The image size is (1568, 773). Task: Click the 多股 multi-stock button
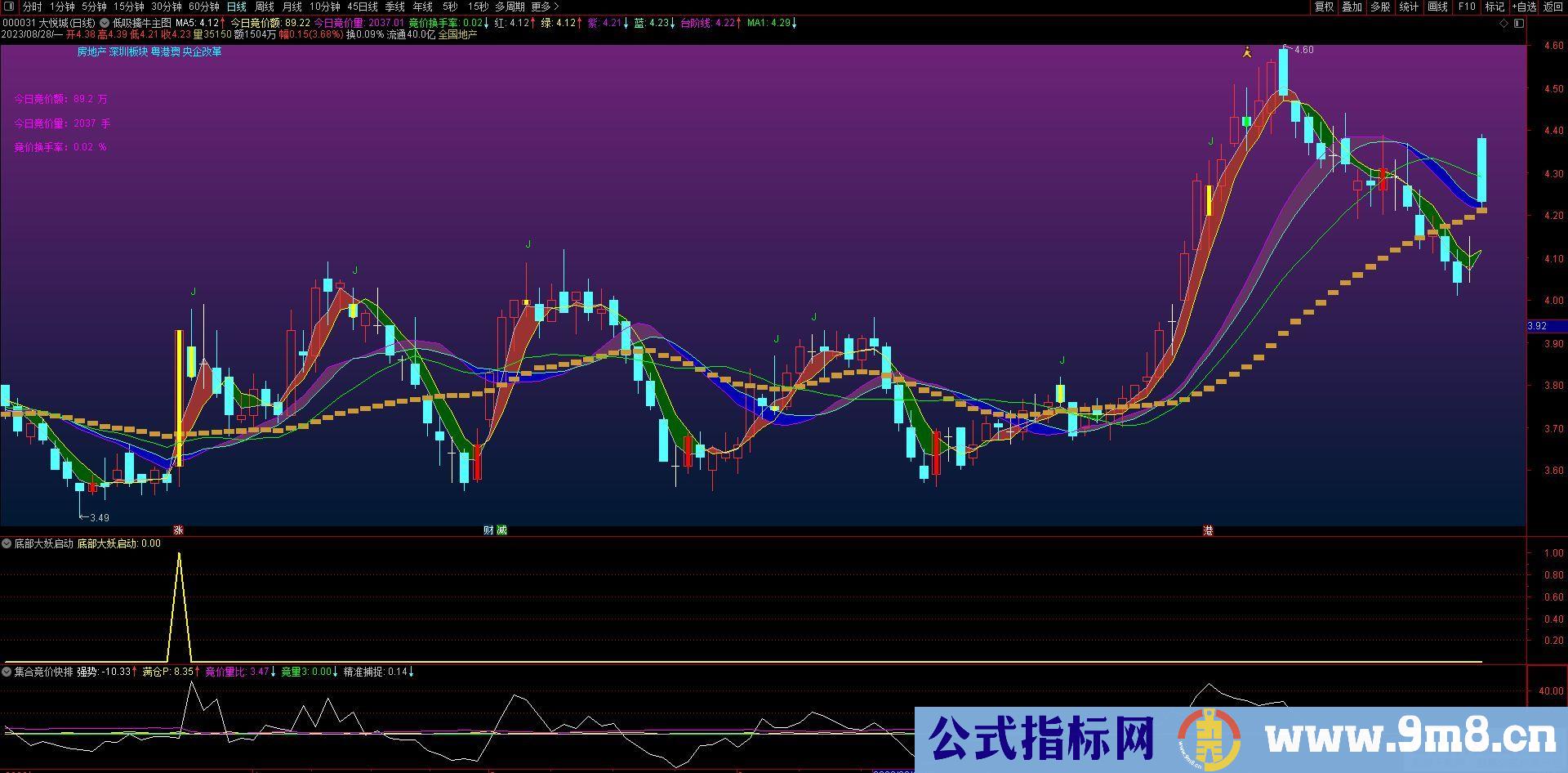tap(1380, 7)
